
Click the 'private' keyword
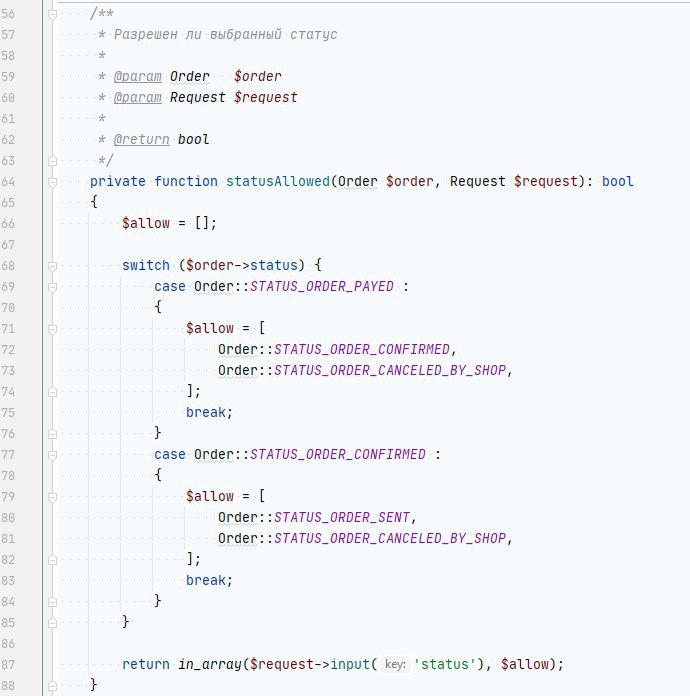(x=118, y=182)
